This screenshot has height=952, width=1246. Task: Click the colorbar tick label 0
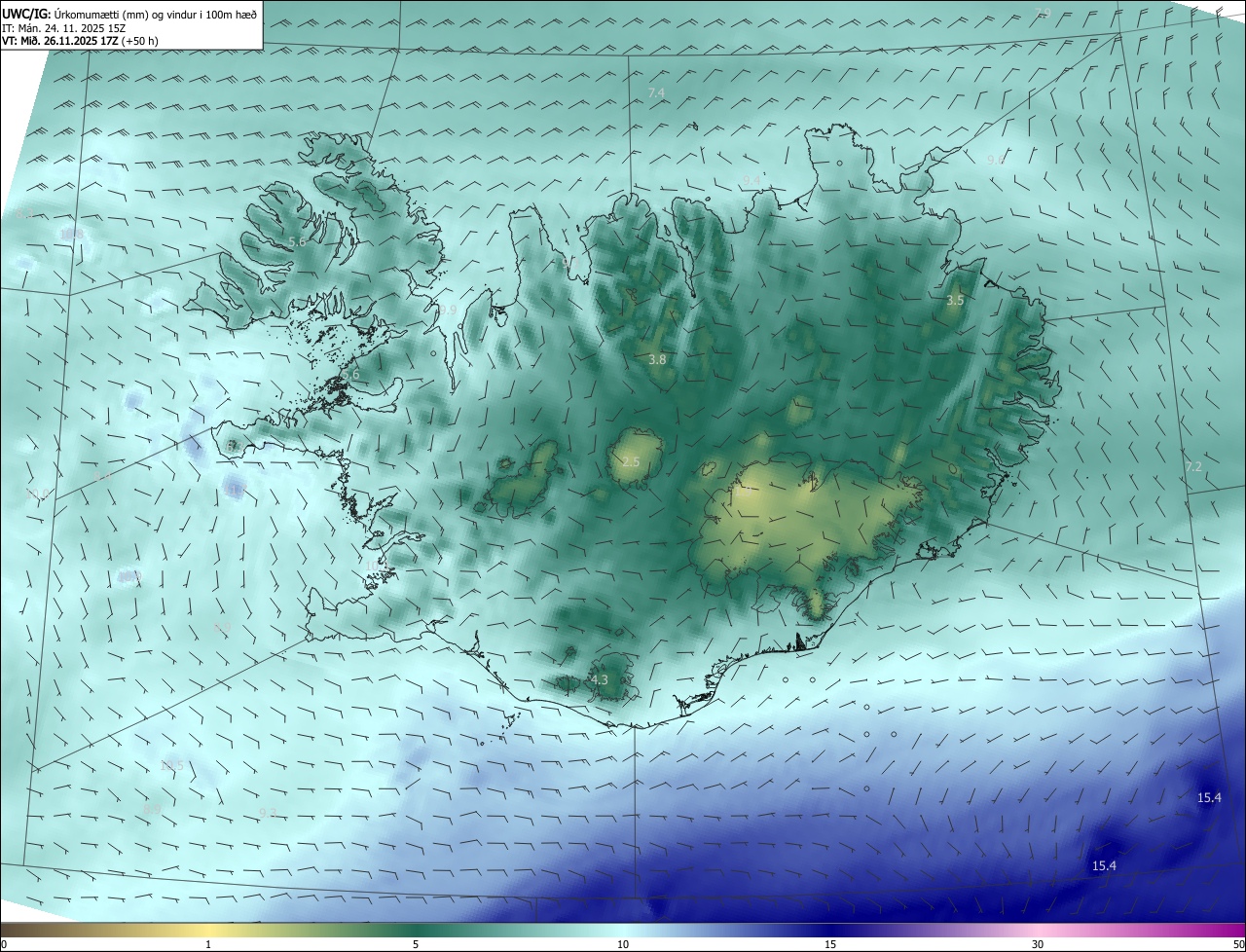[3, 944]
